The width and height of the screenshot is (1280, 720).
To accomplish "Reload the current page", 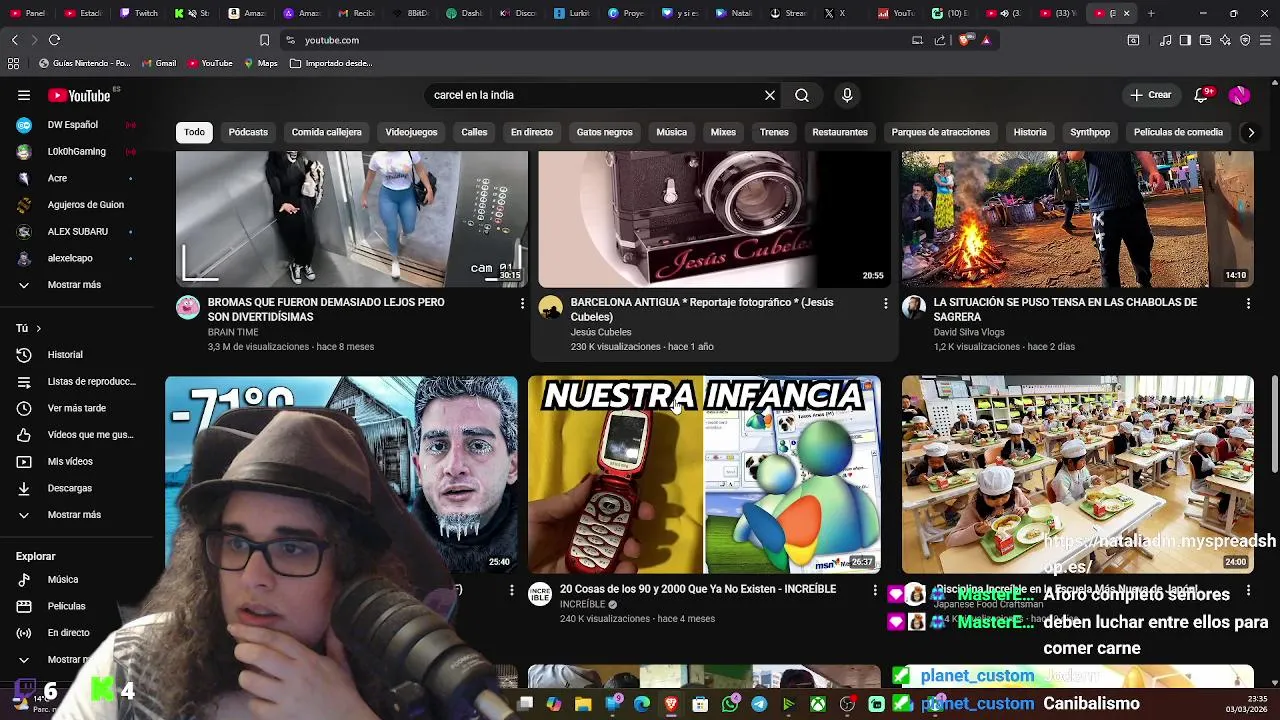I will click(x=54, y=40).
